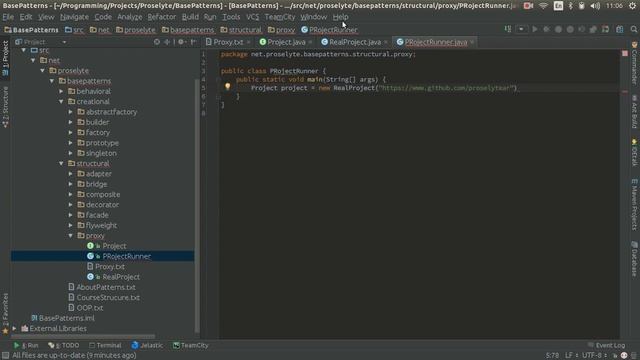Click the Debug toolbar icon
Screen dimensions: 640x360
546,29
